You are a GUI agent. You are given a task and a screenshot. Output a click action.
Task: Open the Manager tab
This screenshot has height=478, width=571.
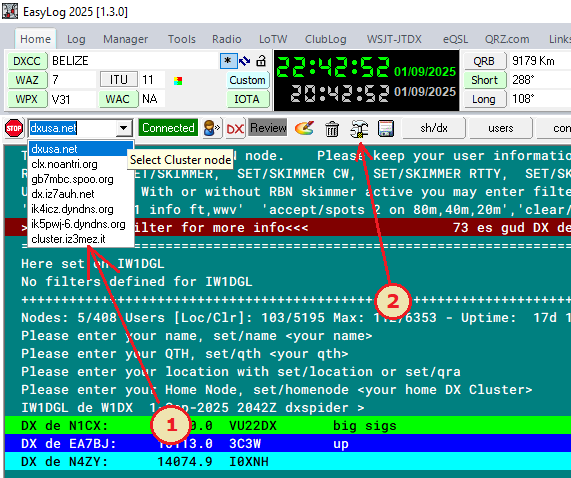(x=125, y=39)
